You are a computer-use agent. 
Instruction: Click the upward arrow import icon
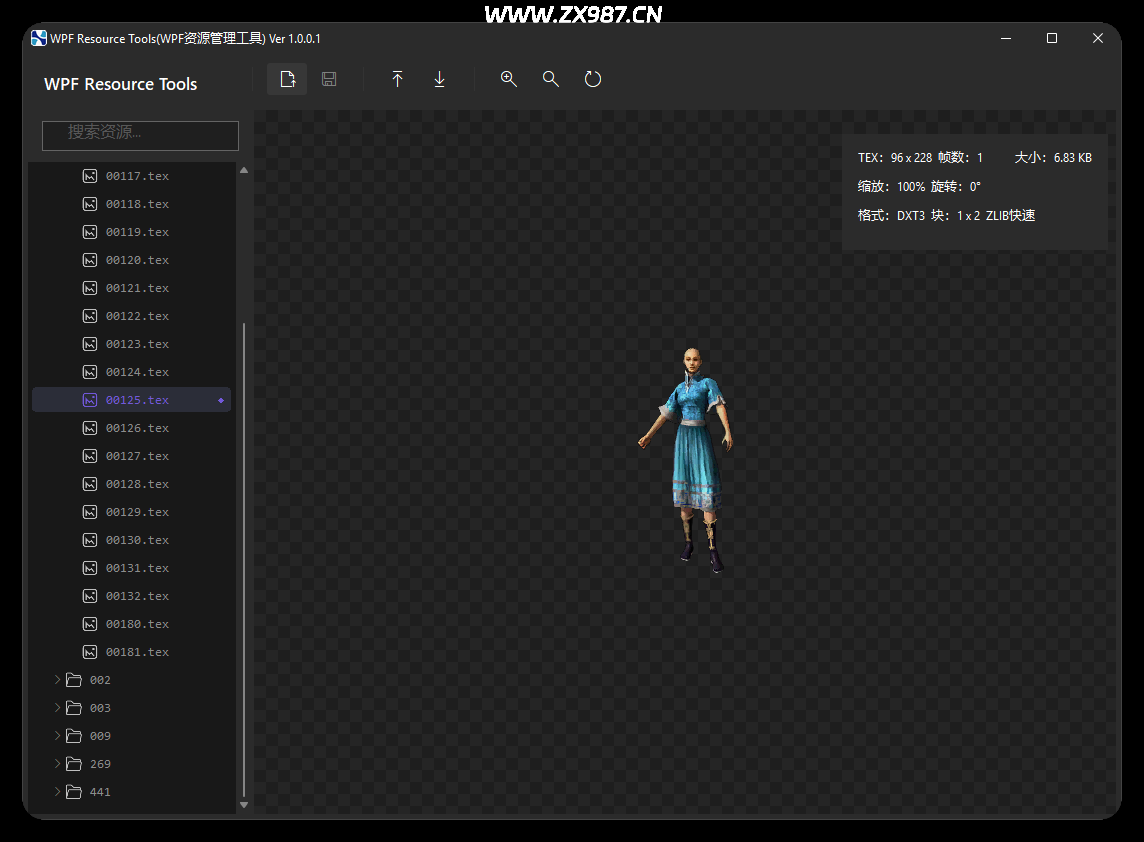coord(397,79)
